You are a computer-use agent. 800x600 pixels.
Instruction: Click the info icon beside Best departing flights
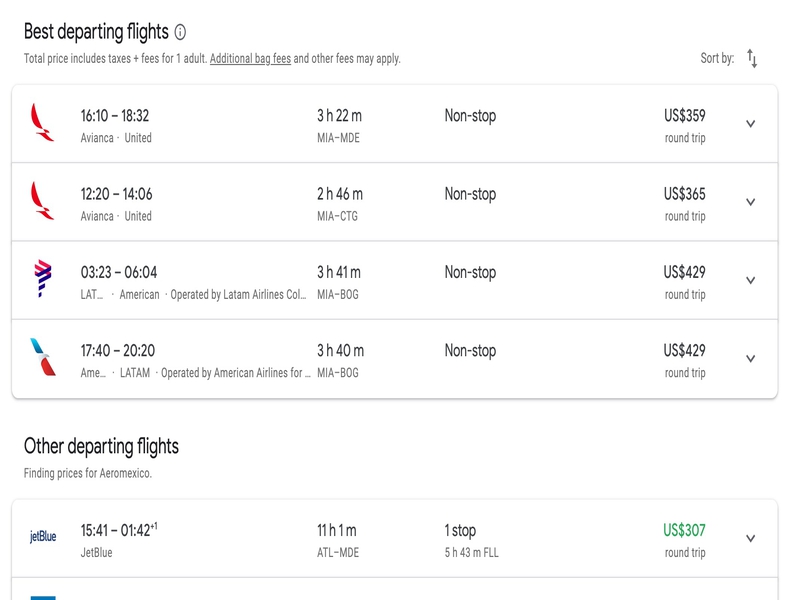pyautogui.click(x=180, y=32)
